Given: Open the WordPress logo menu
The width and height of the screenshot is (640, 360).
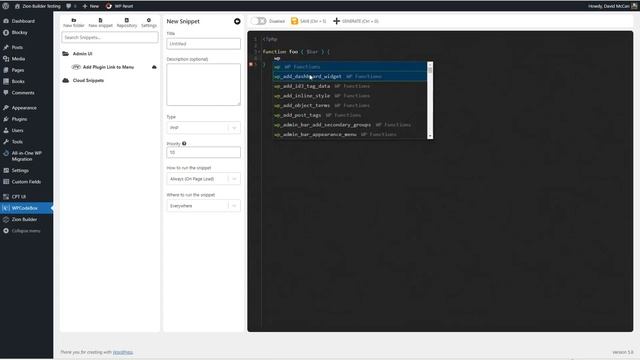Looking at the screenshot, I should click(6, 6).
